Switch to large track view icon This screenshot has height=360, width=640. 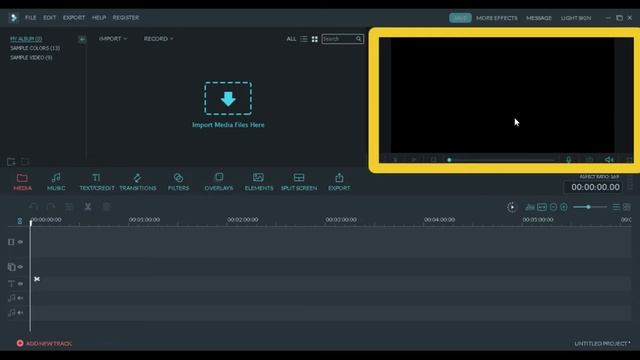(x=627, y=207)
